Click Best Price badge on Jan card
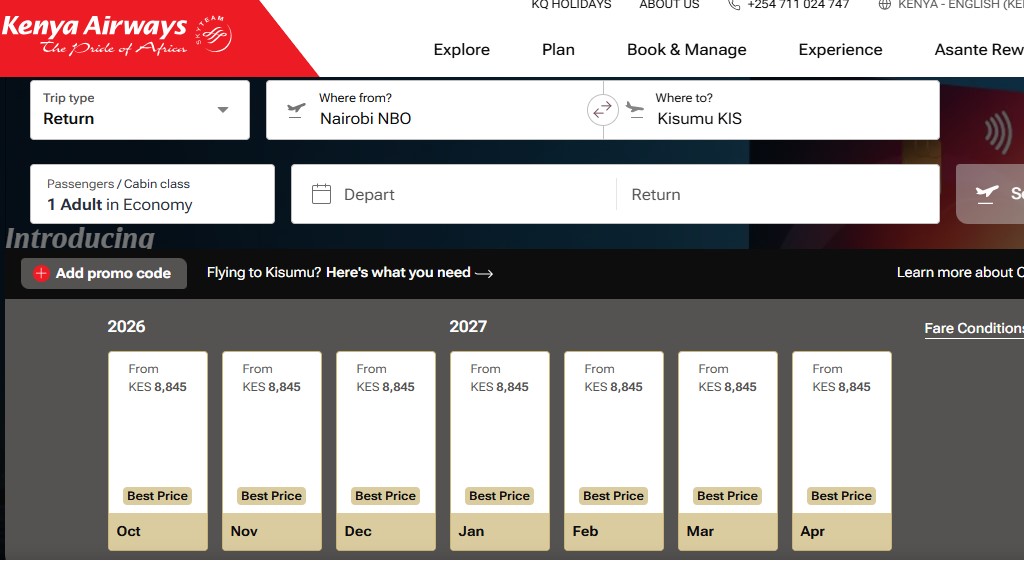Image resolution: width=1024 pixels, height=564 pixels. point(500,495)
